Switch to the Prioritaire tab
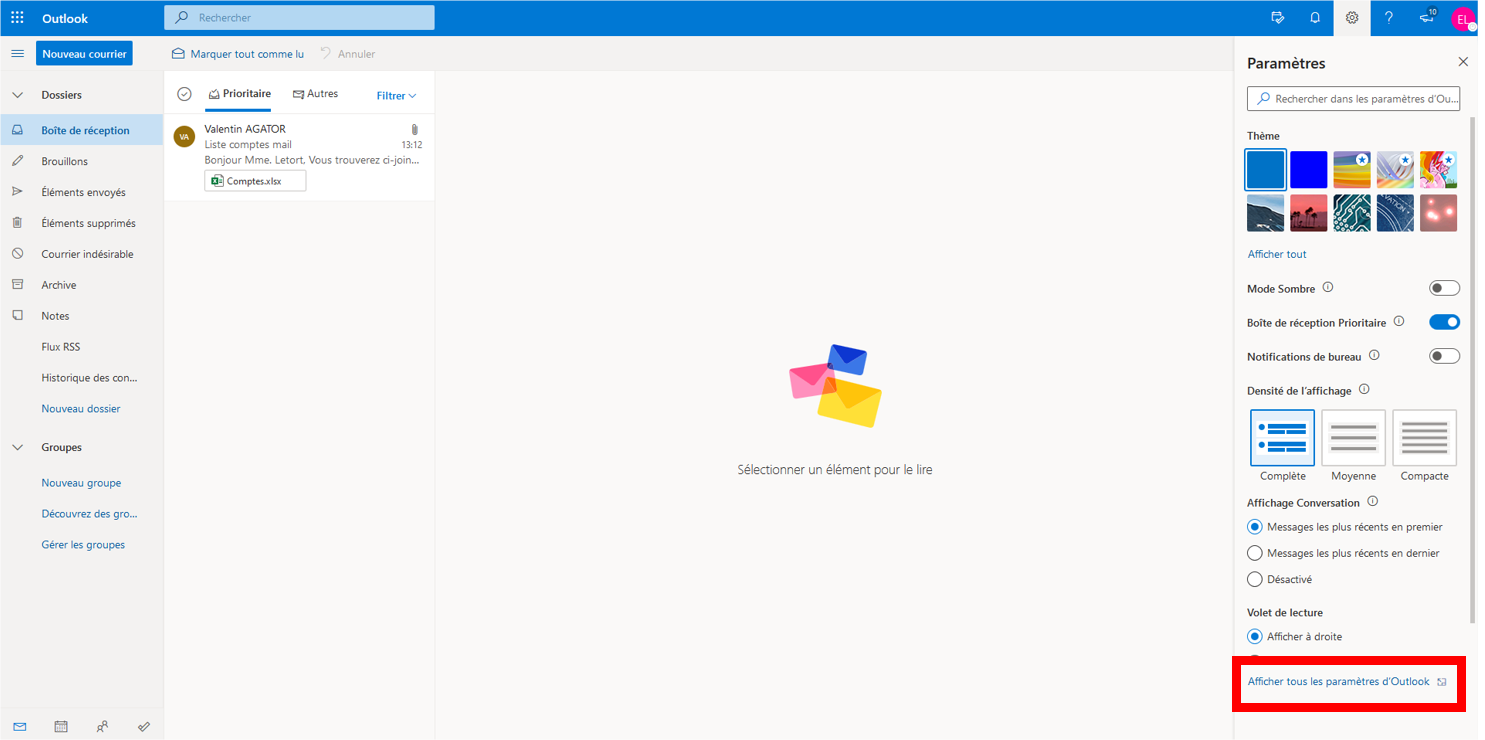This screenshot has height=740, width=1485. click(x=238, y=94)
